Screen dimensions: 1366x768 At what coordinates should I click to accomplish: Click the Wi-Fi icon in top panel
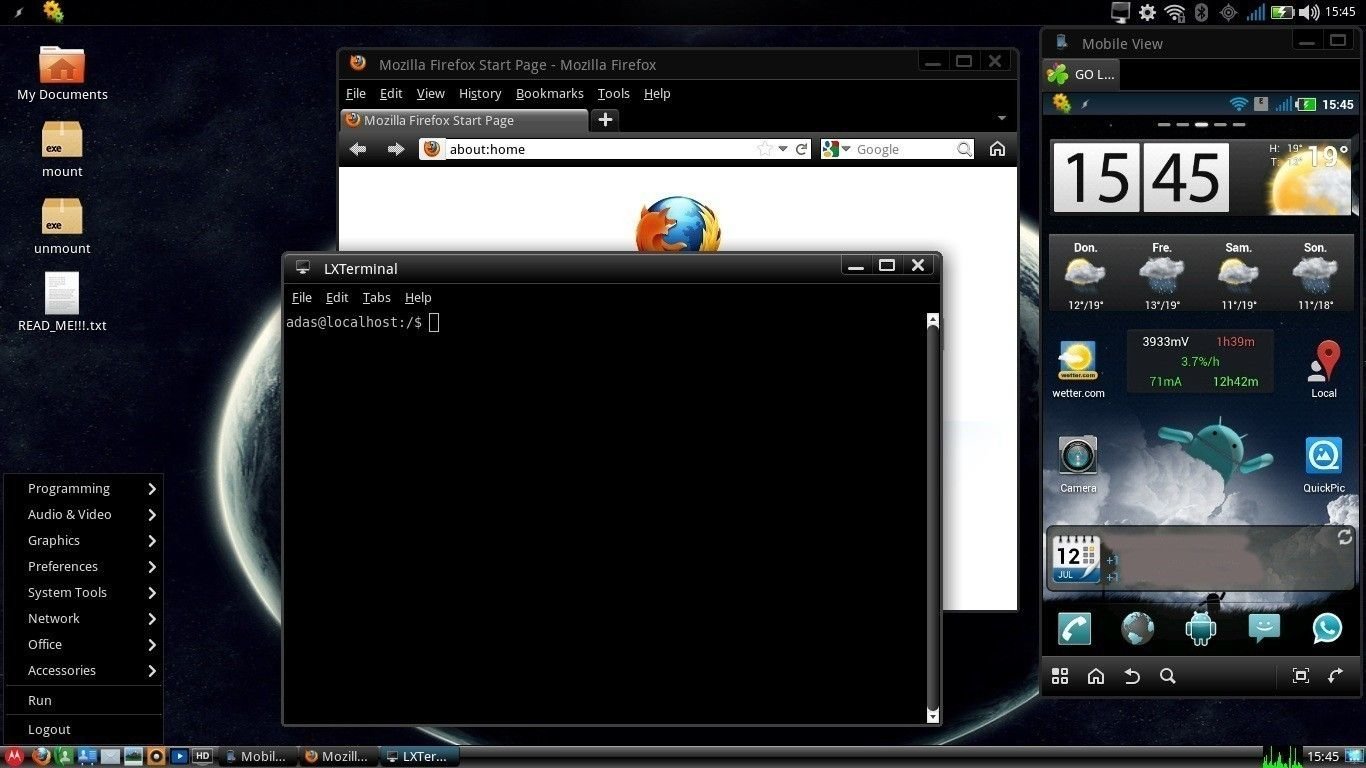[x=1175, y=12]
